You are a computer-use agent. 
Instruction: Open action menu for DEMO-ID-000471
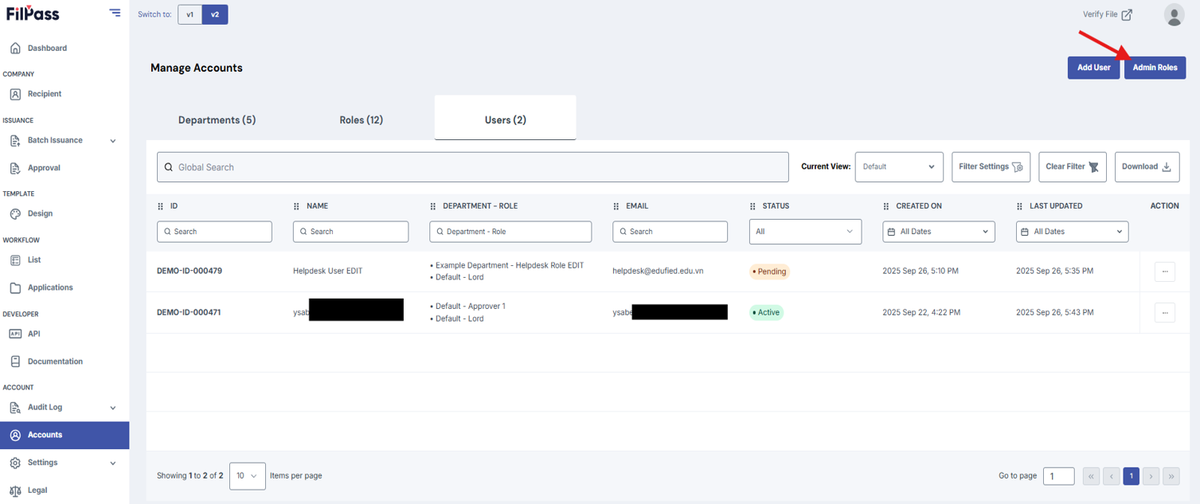1164,312
